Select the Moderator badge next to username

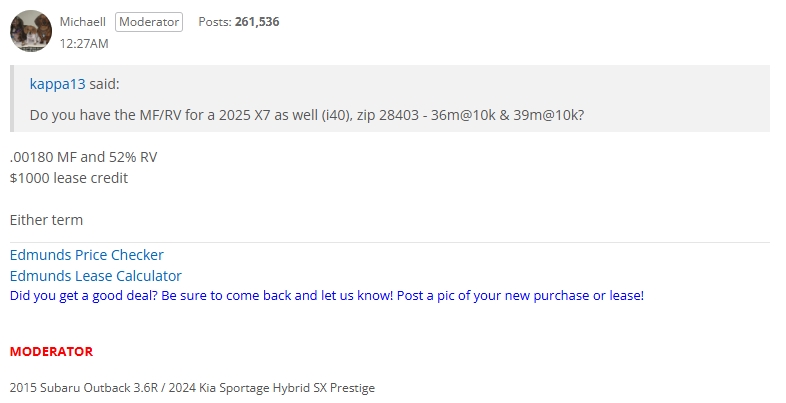click(x=149, y=22)
